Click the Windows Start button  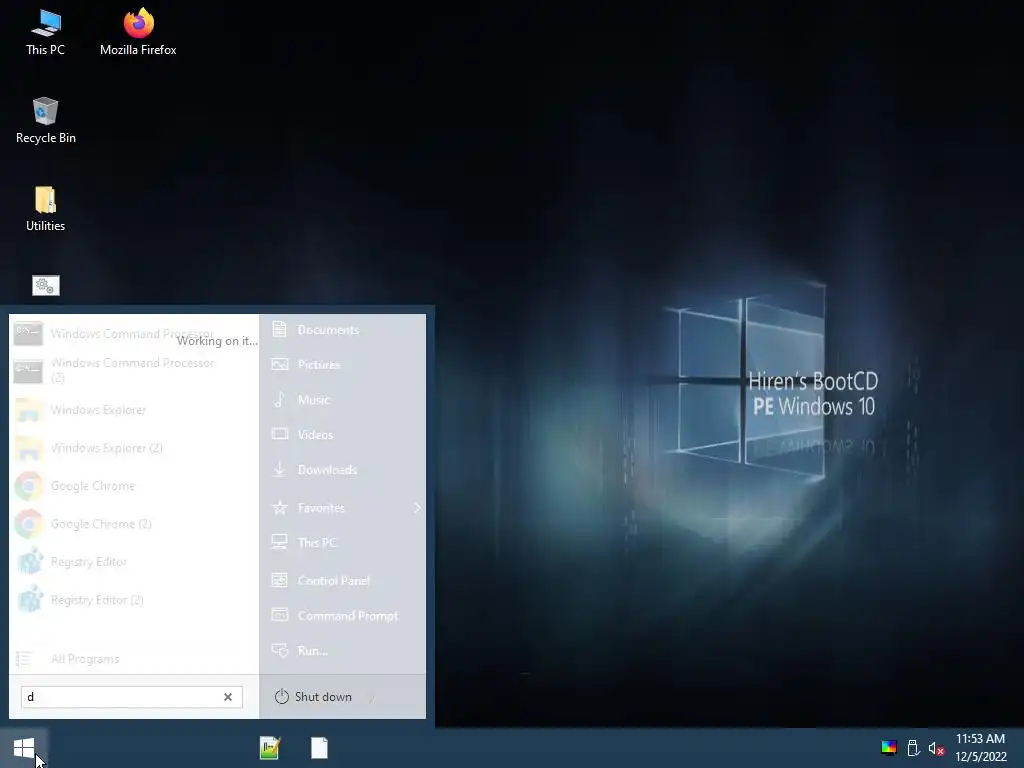pos(24,748)
